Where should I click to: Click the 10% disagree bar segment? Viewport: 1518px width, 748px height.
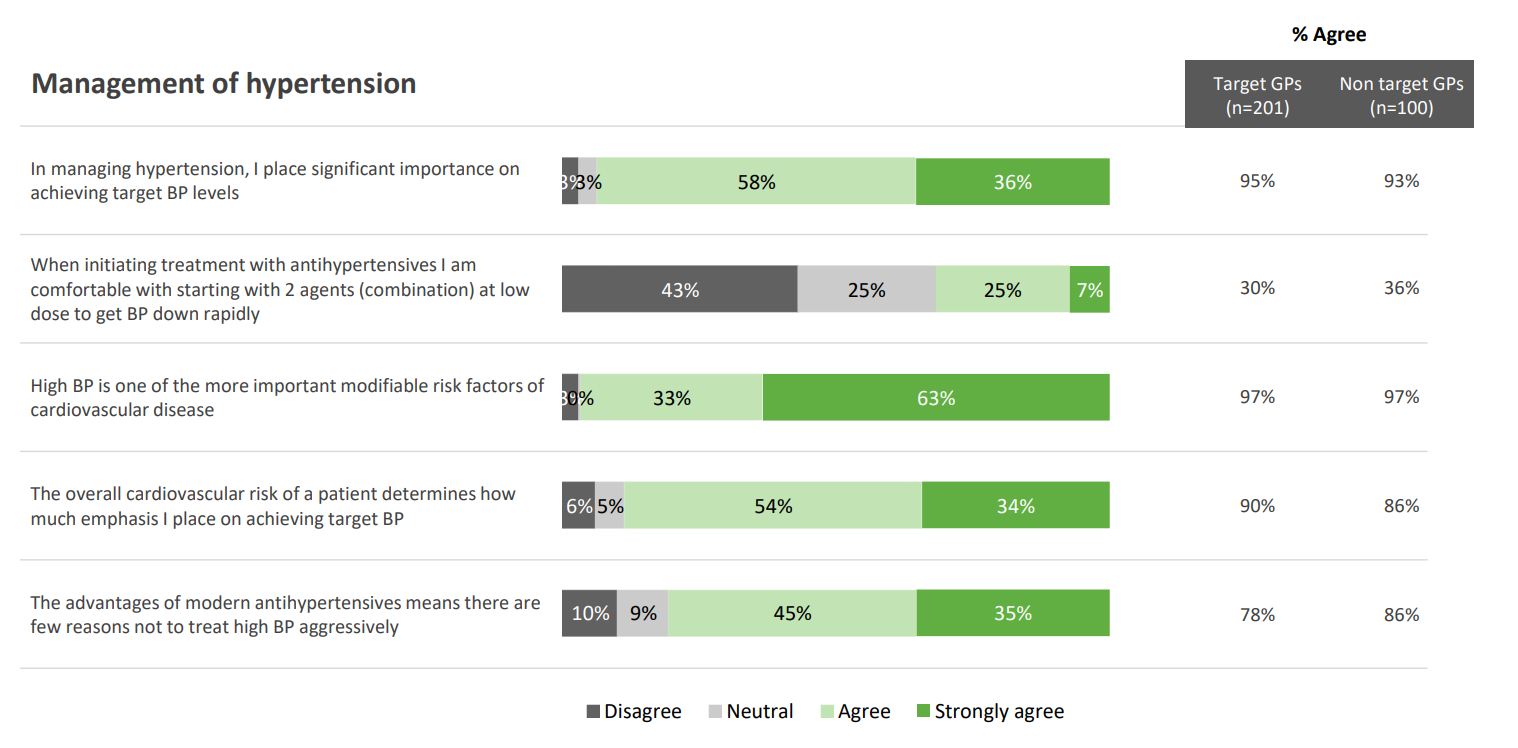point(590,613)
